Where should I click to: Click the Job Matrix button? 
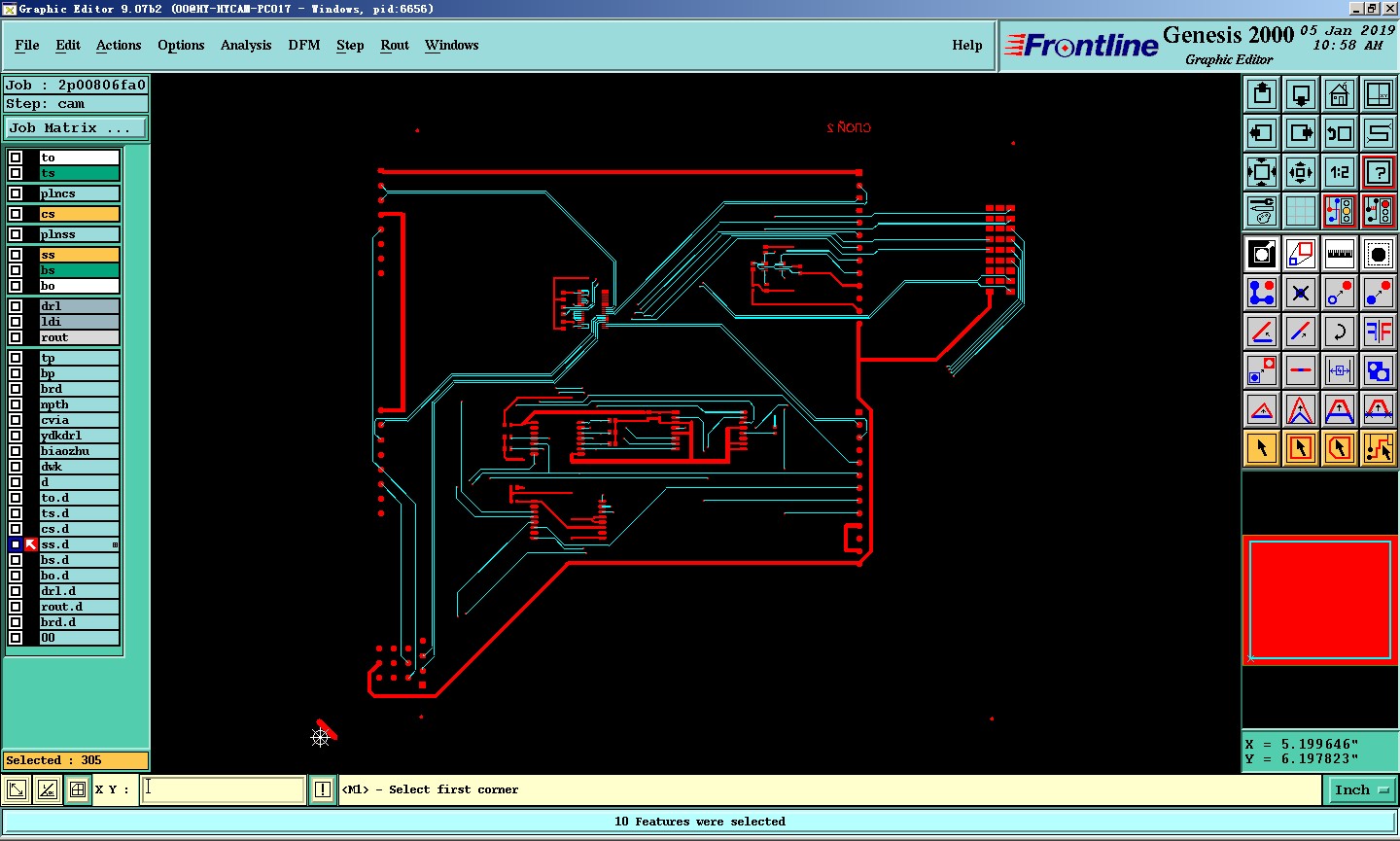point(76,127)
